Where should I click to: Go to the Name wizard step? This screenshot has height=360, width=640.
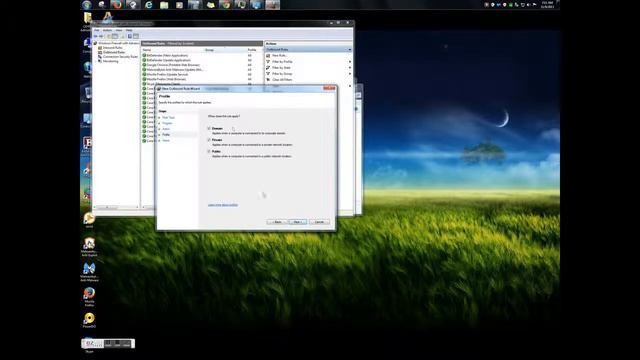point(166,140)
